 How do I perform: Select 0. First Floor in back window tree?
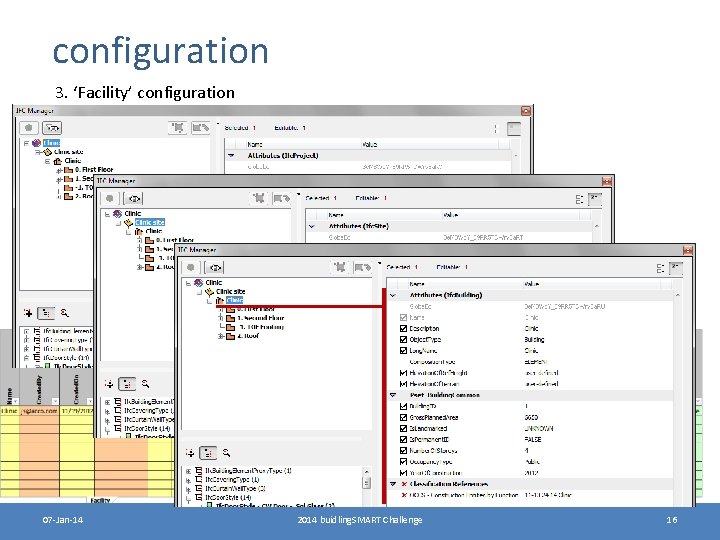tap(94, 169)
